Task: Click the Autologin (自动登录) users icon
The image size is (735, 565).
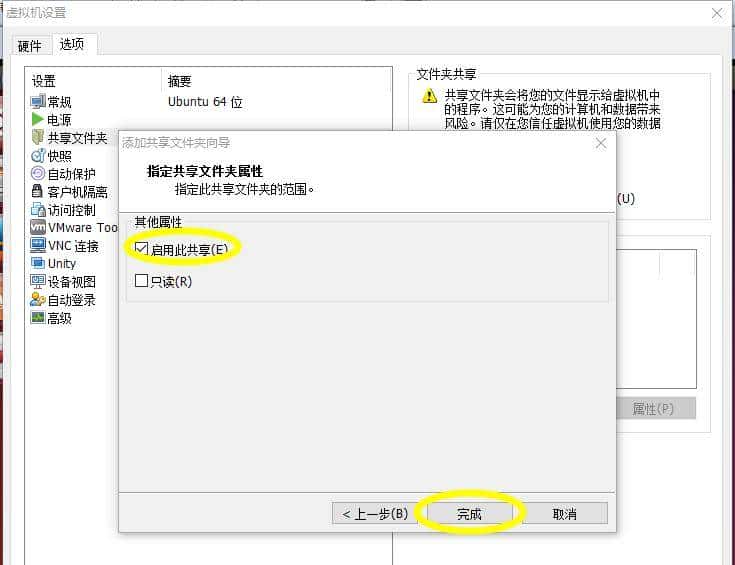Action: tap(38, 300)
